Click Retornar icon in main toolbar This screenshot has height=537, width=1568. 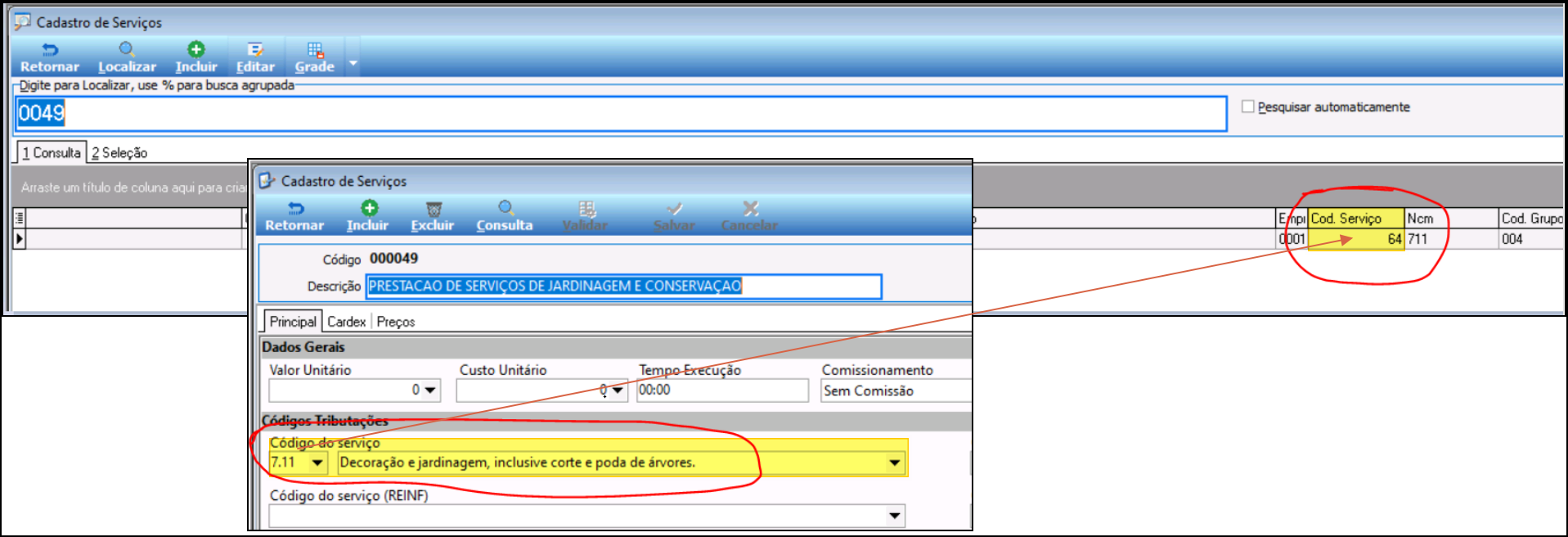[49, 51]
